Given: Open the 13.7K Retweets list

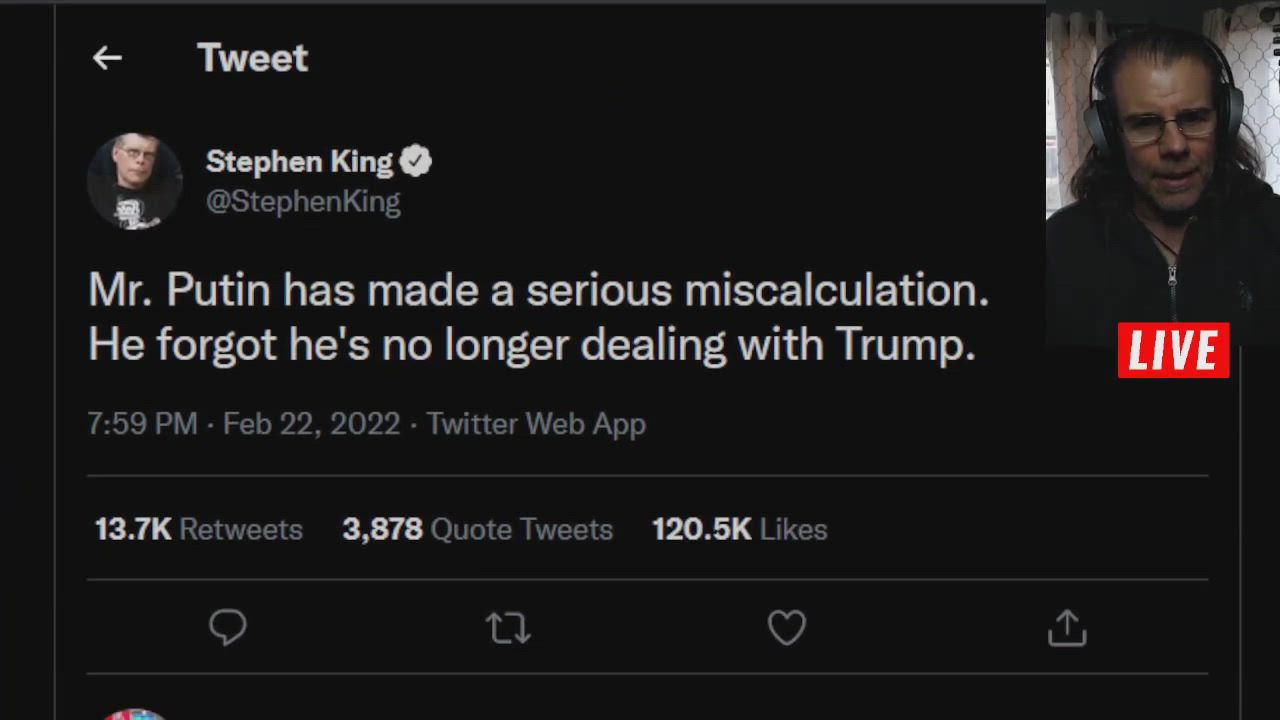Looking at the screenshot, I should point(199,529).
